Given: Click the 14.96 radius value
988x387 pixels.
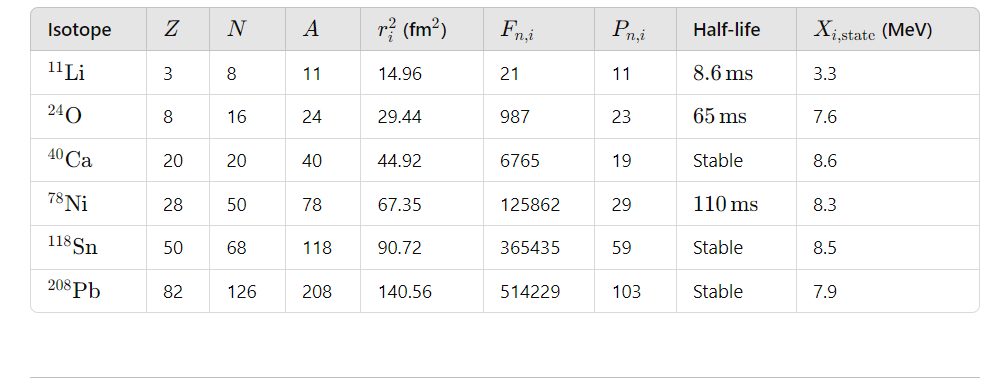Looking at the screenshot, I should 399,74.
